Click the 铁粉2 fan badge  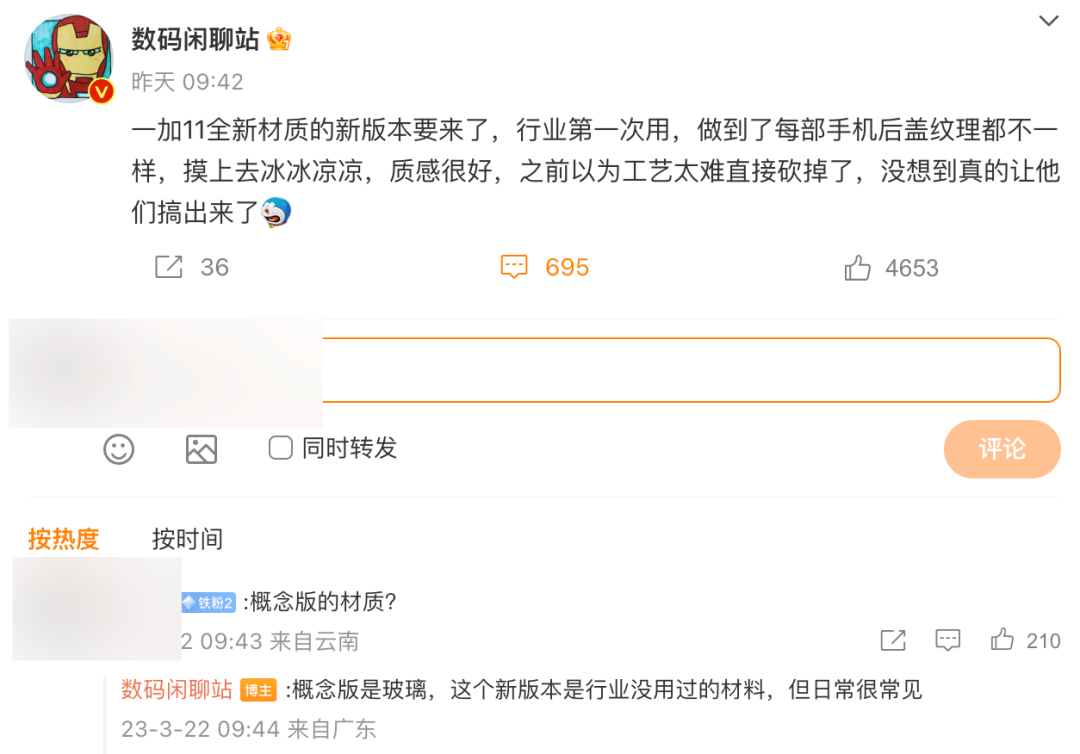[x=207, y=602]
